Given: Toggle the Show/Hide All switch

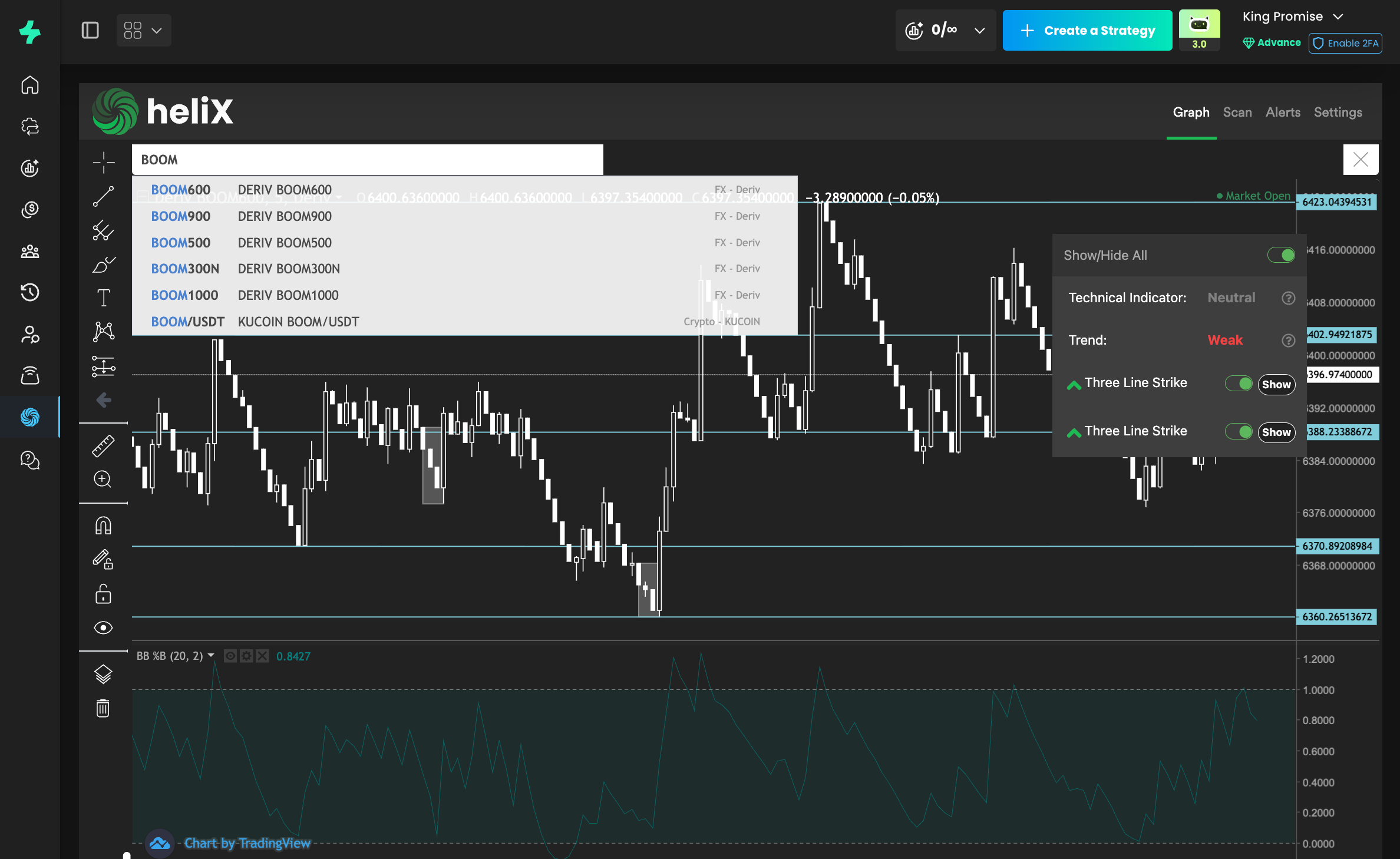Looking at the screenshot, I should 1281,255.
